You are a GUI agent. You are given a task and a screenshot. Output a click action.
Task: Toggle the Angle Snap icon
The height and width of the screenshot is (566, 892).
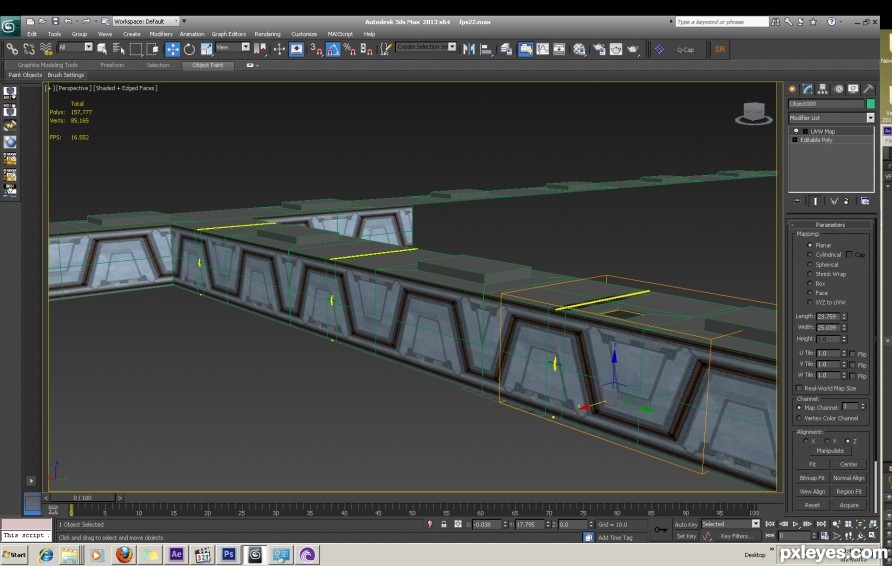tap(333, 49)
